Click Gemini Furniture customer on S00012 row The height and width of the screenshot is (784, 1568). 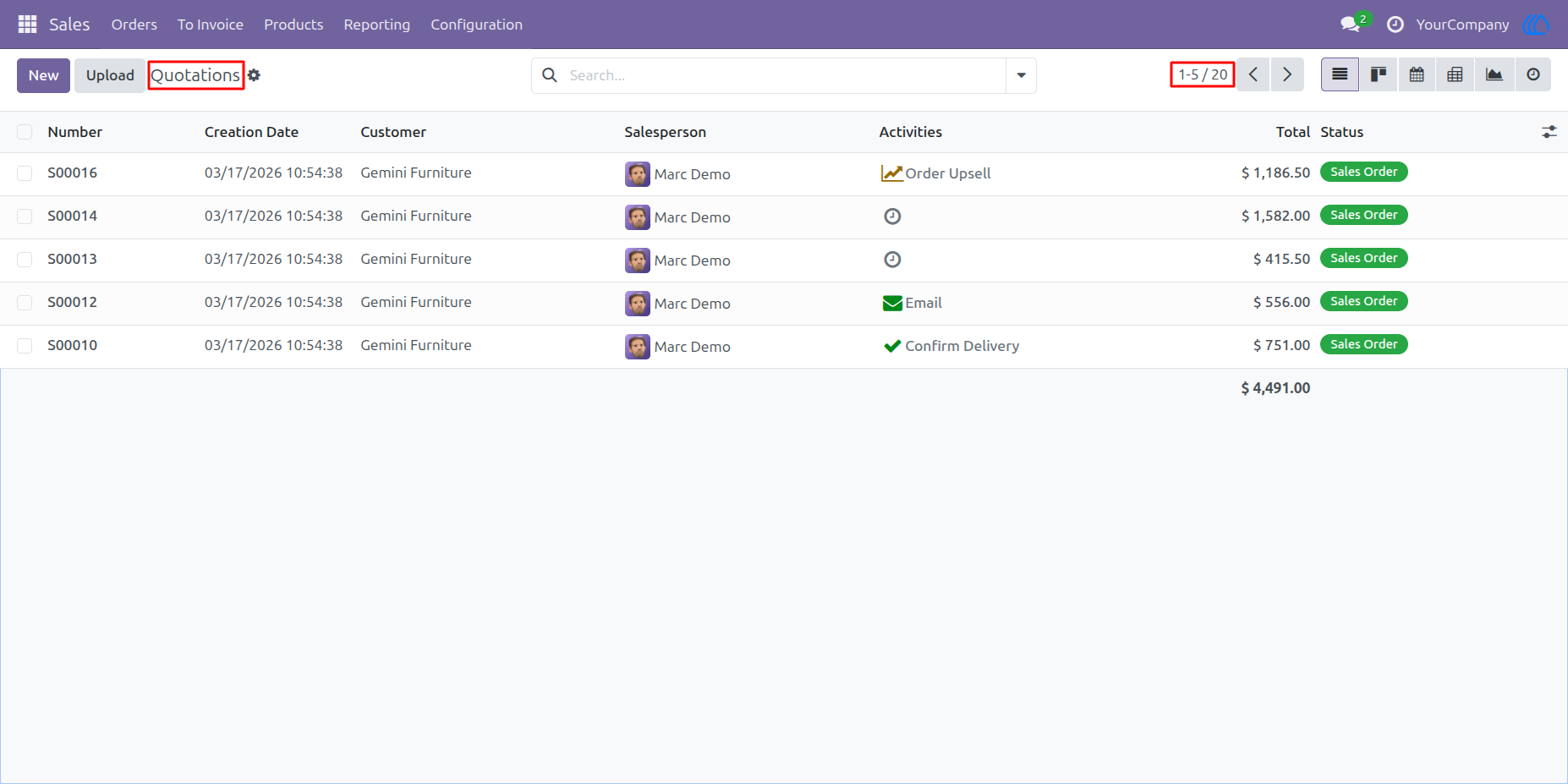pyautogui.click(x=416, y=302)
